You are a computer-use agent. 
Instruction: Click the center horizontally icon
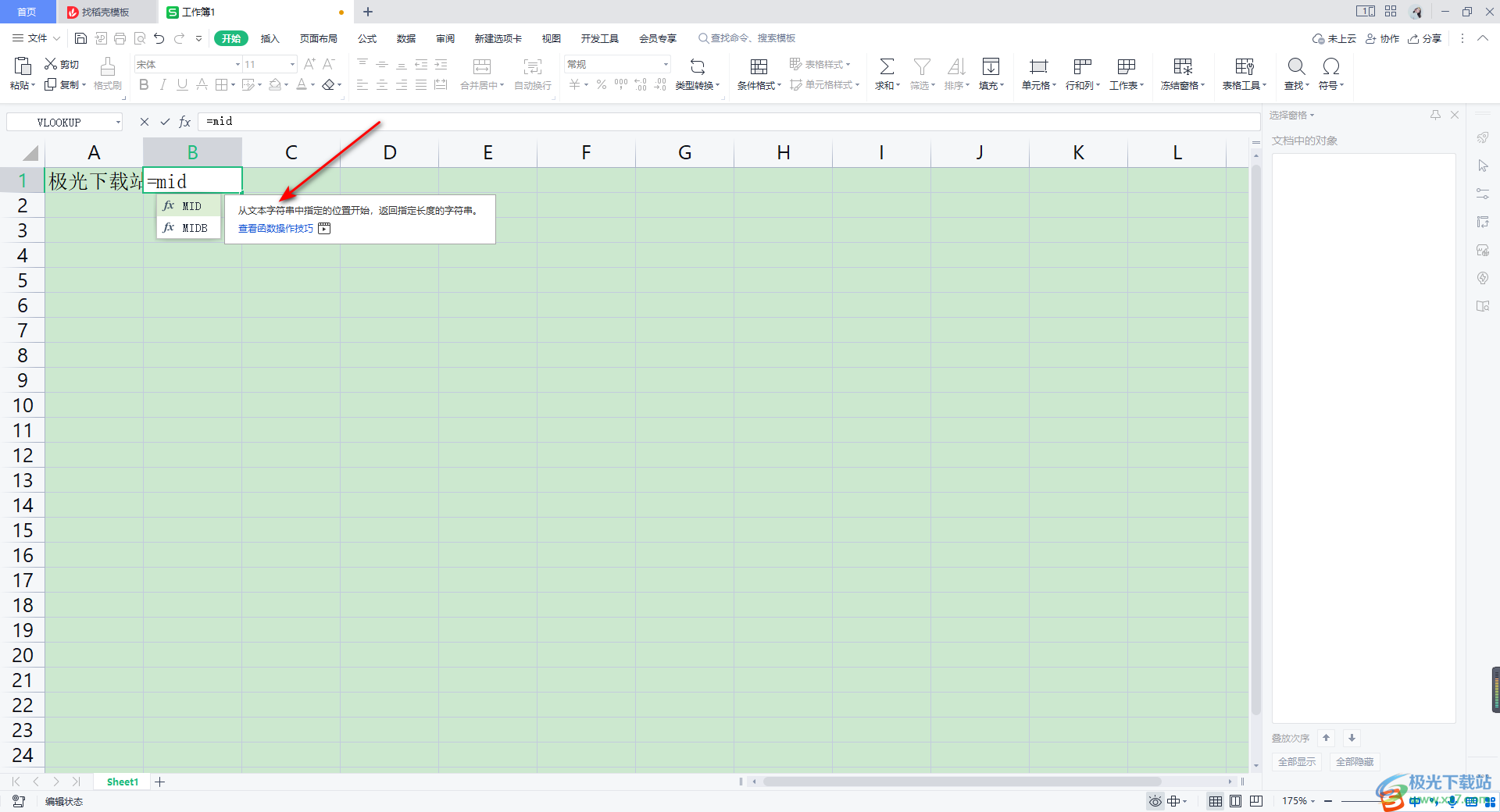[382, 84]
